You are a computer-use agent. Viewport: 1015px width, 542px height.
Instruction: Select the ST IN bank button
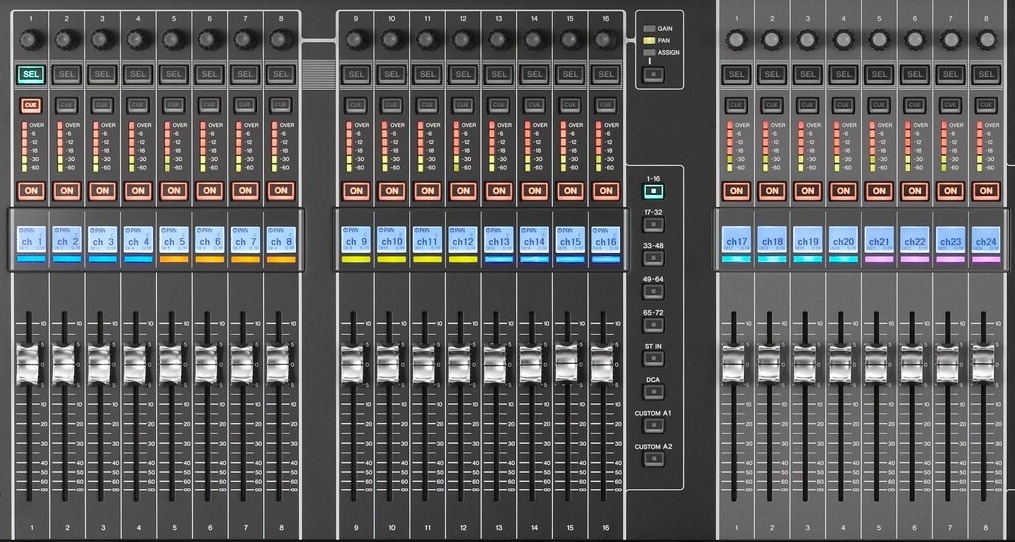(653, 359)
